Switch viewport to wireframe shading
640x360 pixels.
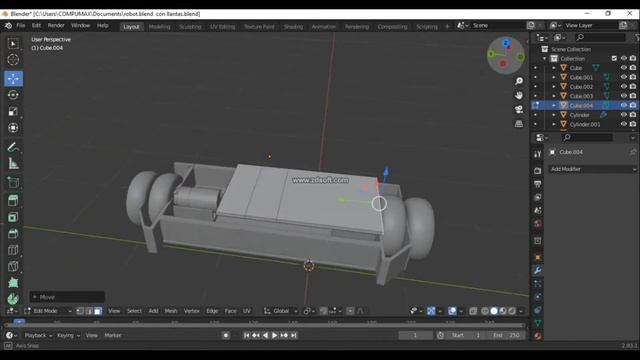(x=485, y=311)
